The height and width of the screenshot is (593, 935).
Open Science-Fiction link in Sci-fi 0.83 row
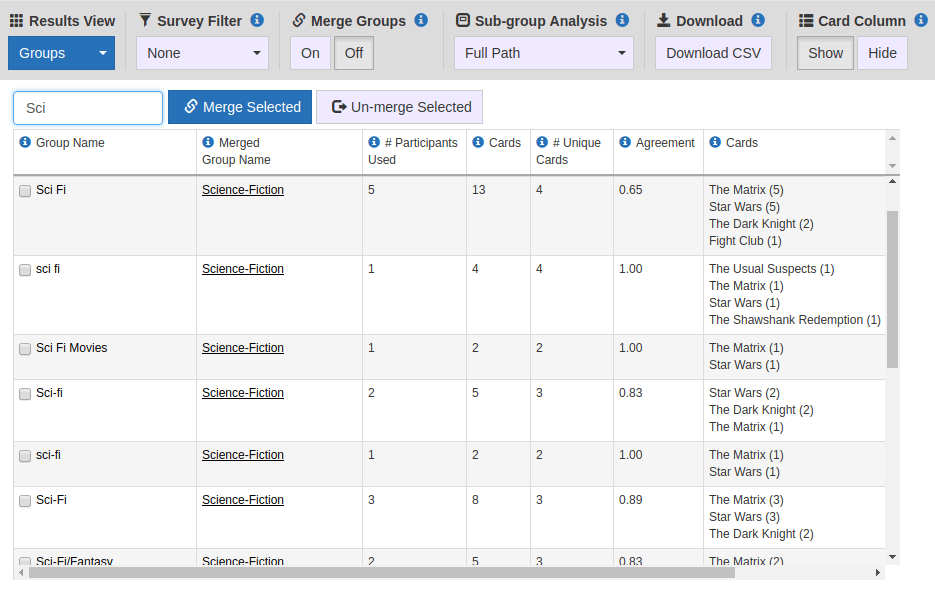click(243, 393)
